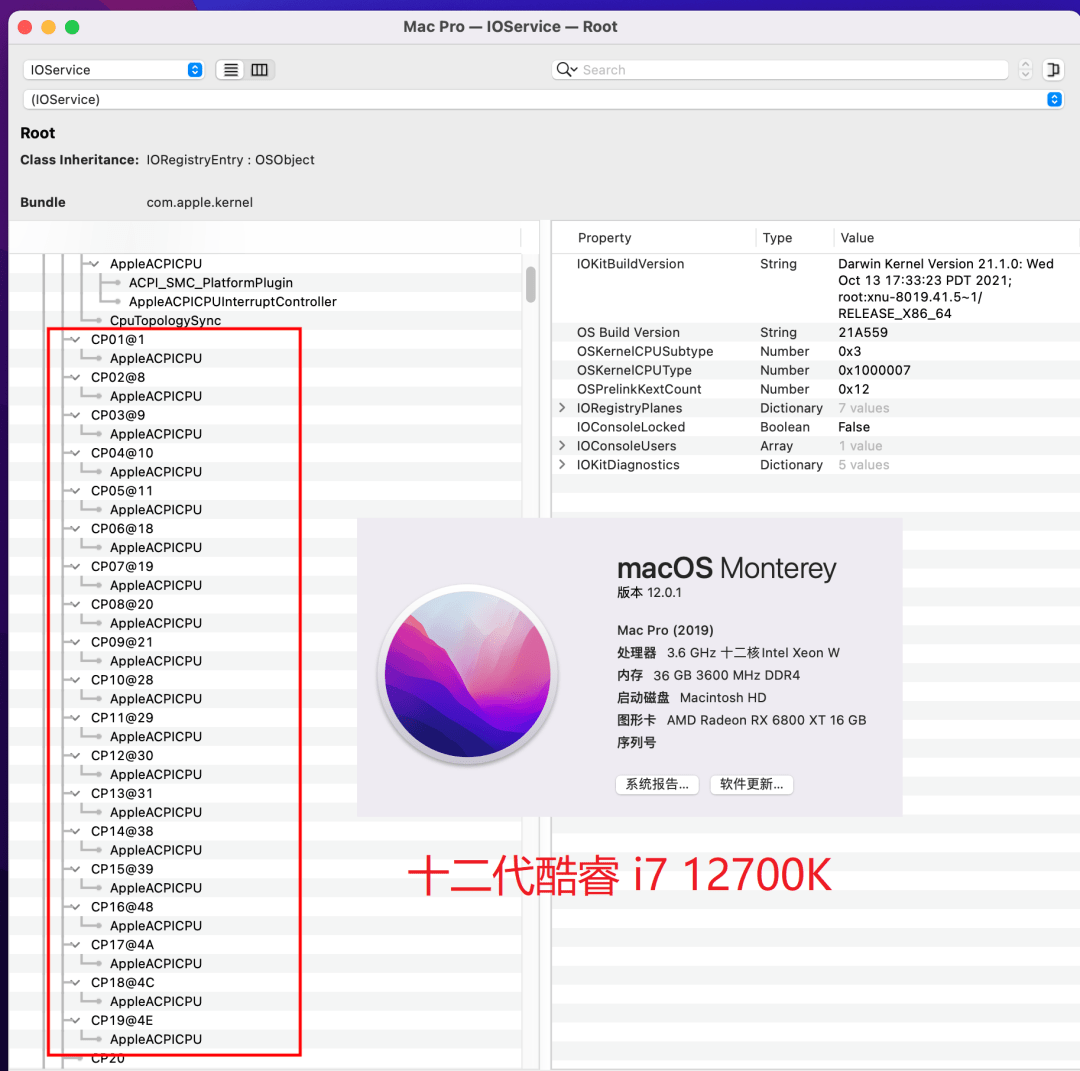Open the (IOService) path popup selector
1080x1071 pixels.
[x=542, y=99]
